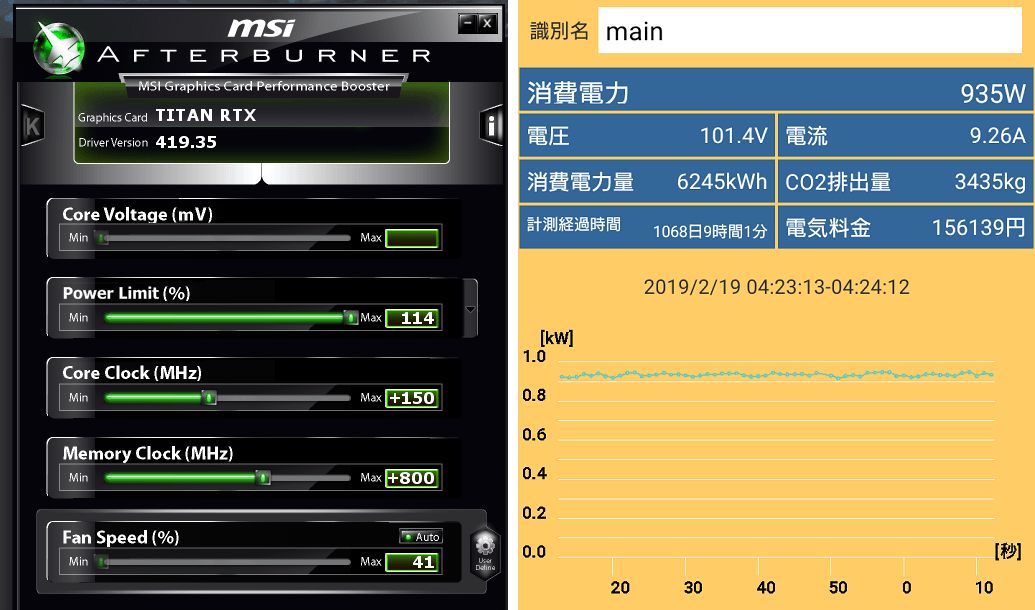The width and height of the screenshot is (1035, 610).
Task: Click the 1068日9時間1分 elapsed time value
Action: click(710, 232)
